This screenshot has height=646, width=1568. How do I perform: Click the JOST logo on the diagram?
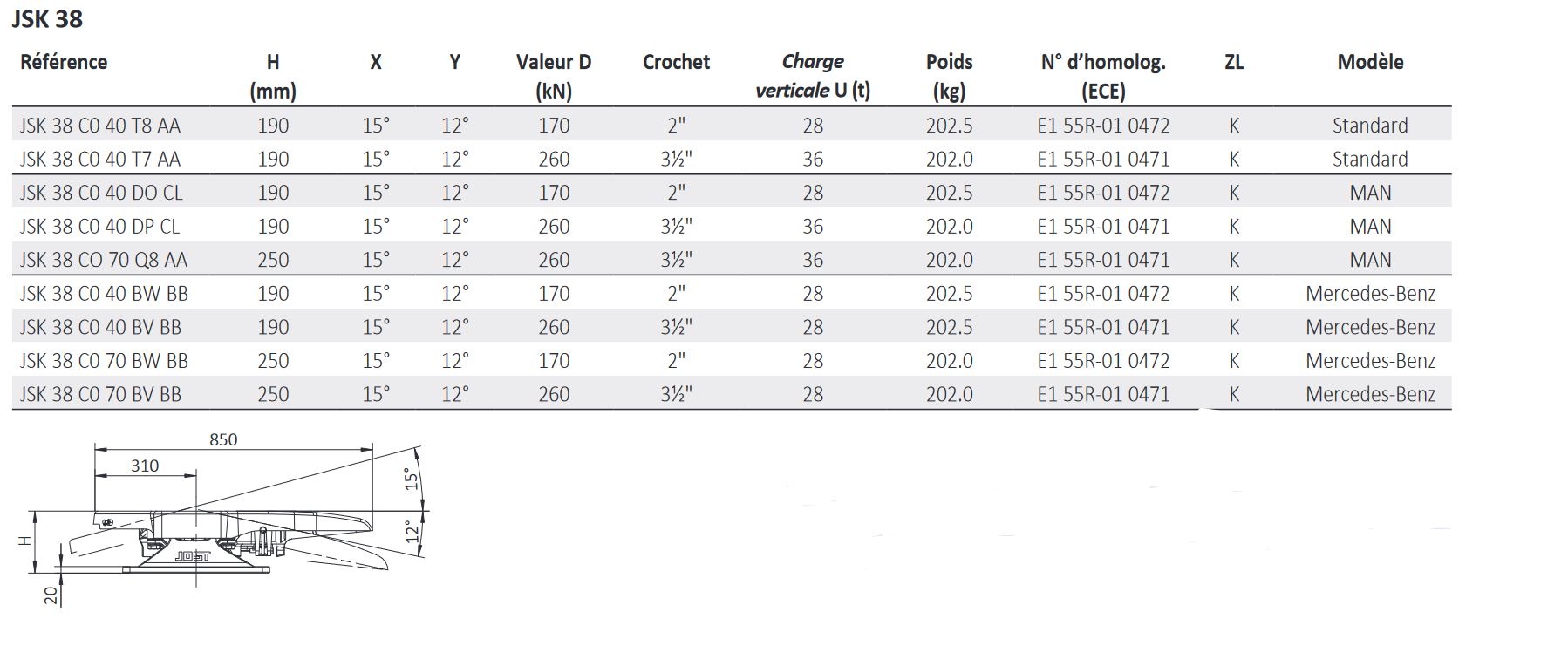[193, 555]
